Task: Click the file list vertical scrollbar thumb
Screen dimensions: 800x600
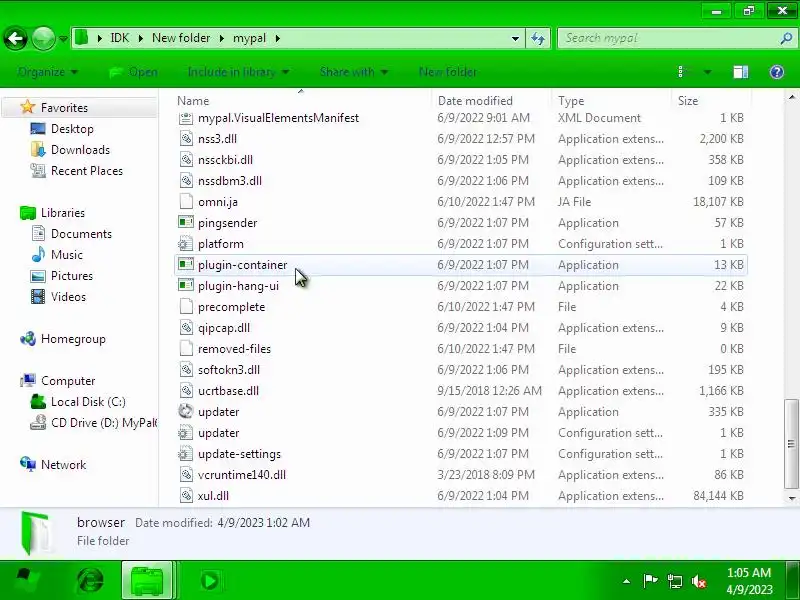Action: coord(791,443)
